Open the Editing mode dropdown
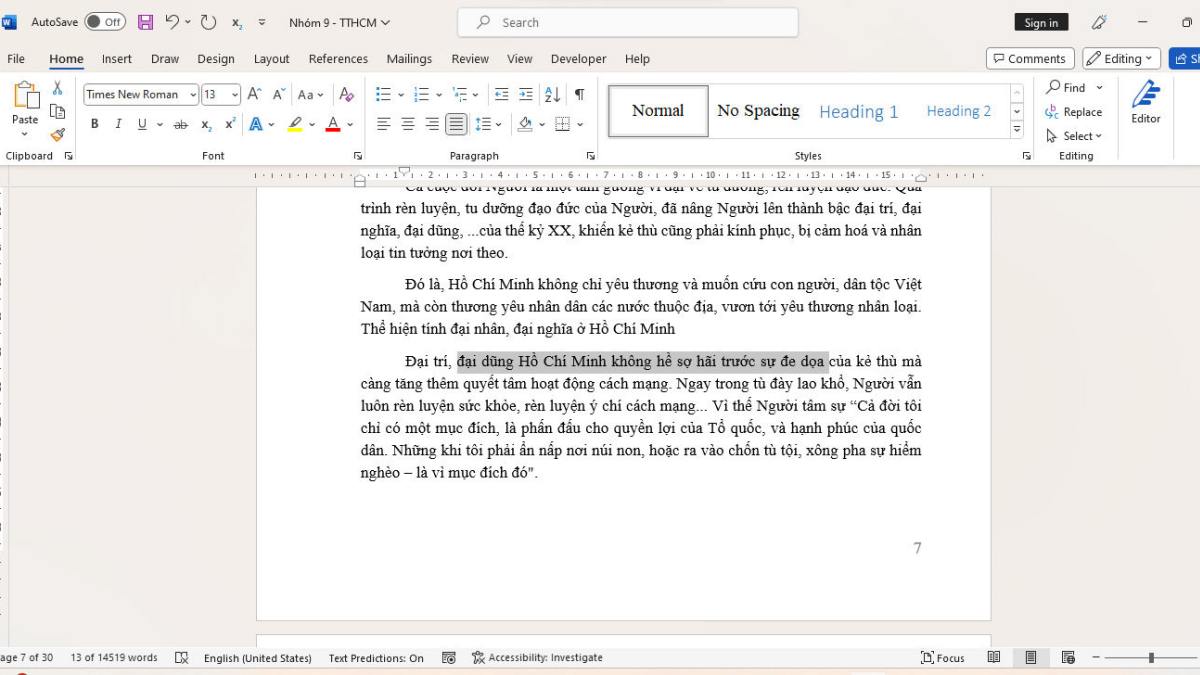The width and height of the screenshot is (1200, 675). [x=1121, y=59]
